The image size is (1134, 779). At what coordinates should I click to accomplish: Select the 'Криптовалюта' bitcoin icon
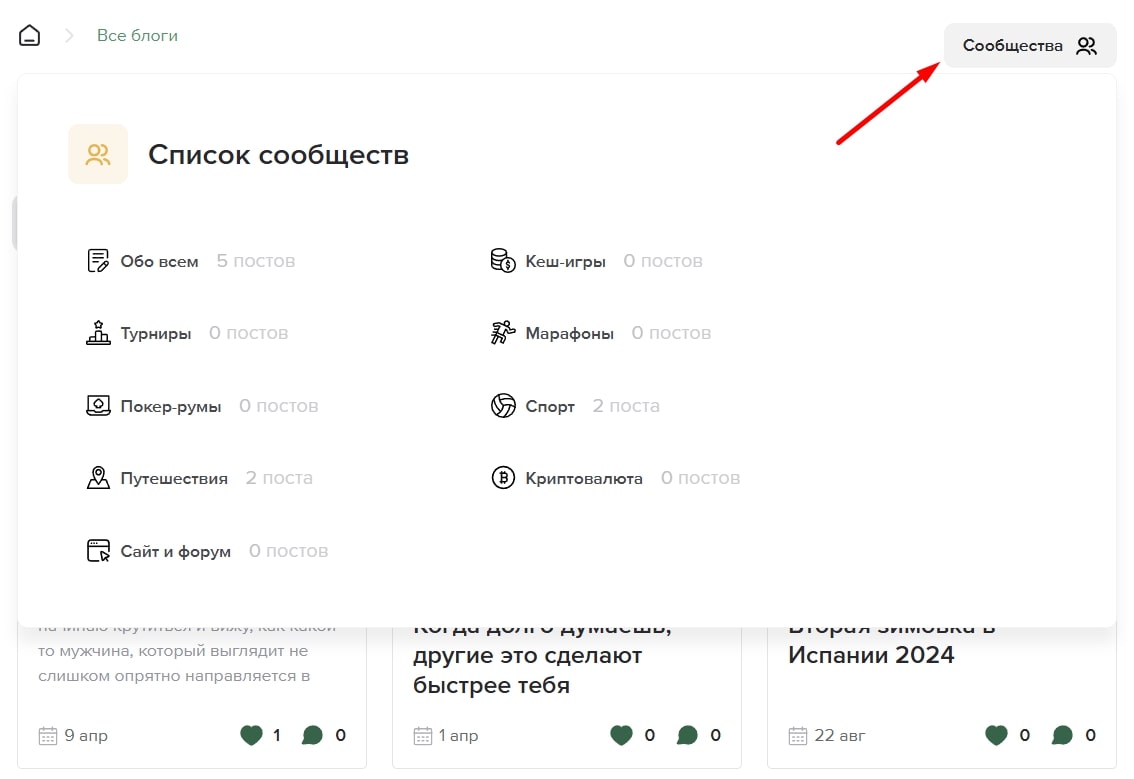click(504, 476)
